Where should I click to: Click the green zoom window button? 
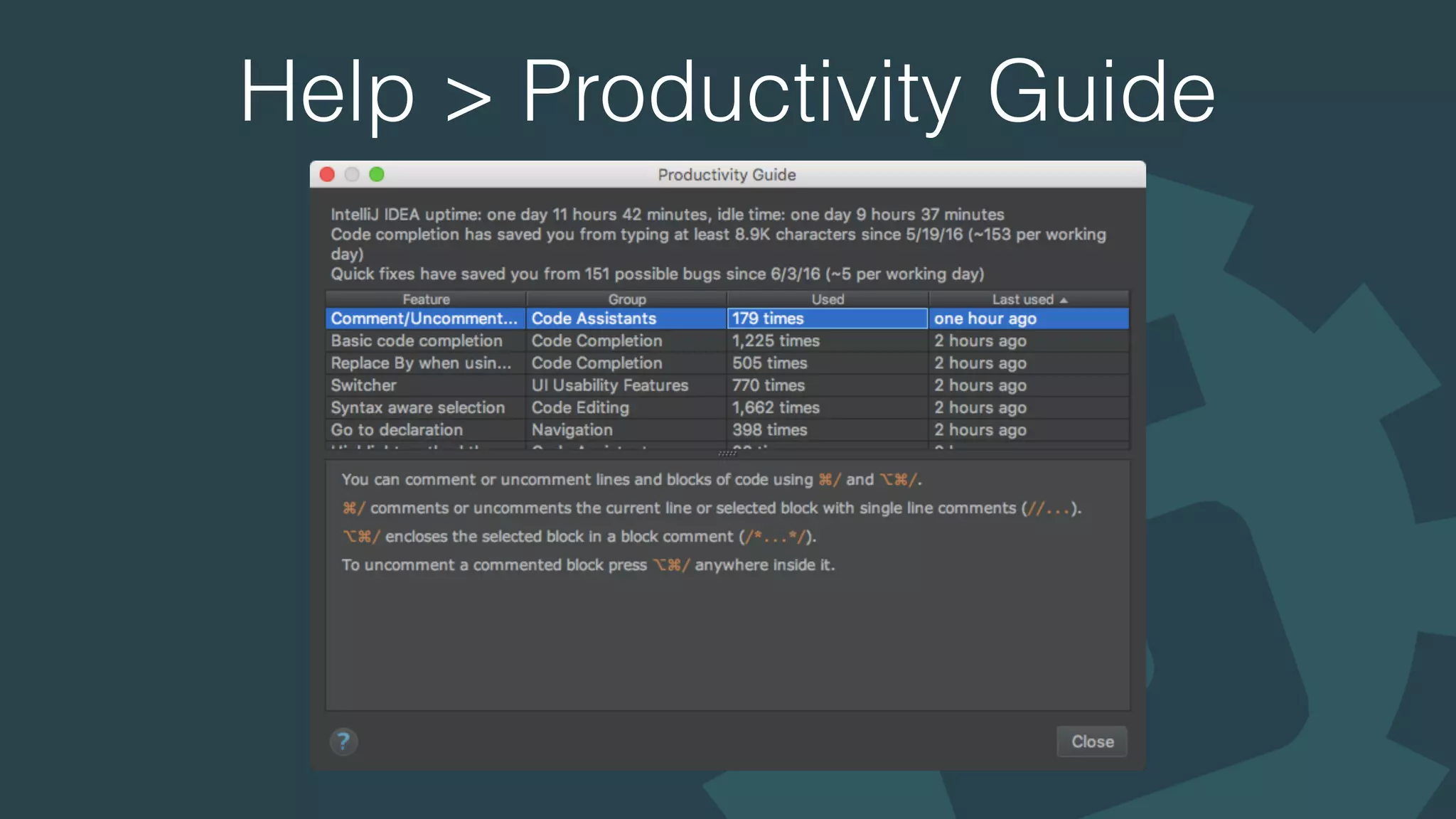point(377,174)
